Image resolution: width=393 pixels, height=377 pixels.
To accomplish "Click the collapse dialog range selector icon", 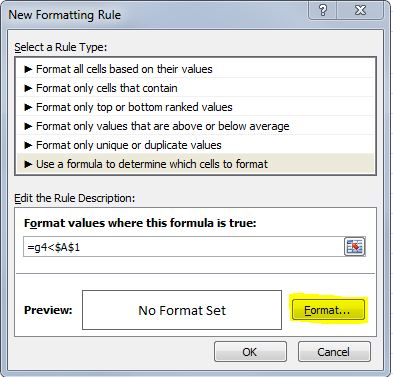I will [354, 247].
